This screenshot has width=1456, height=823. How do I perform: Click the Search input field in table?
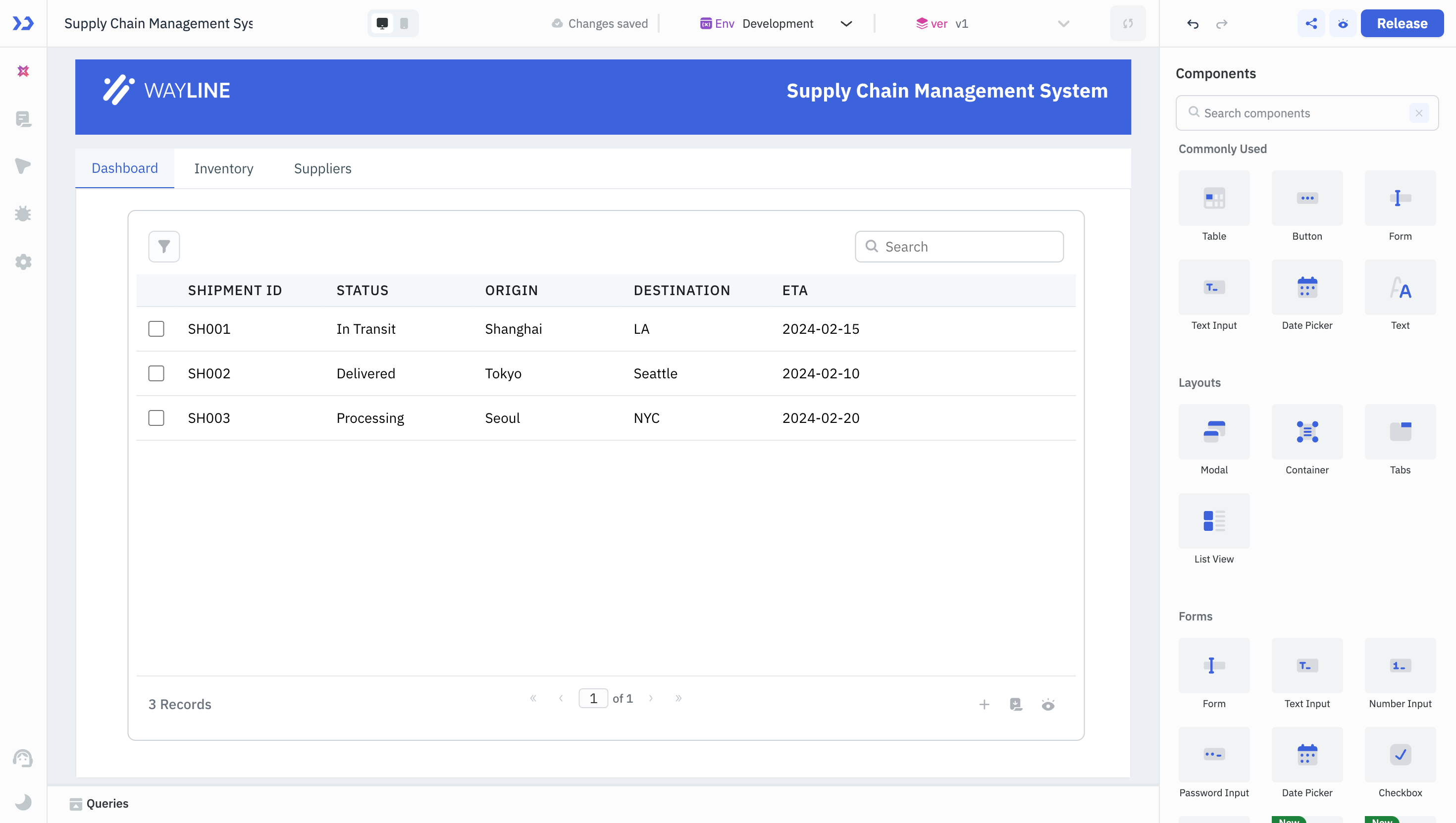[959, 246]
